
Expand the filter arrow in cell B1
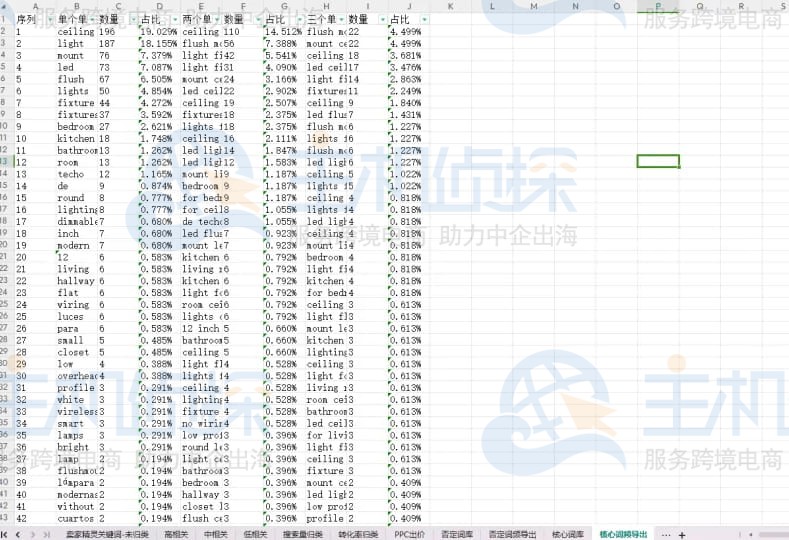[92, 19]
